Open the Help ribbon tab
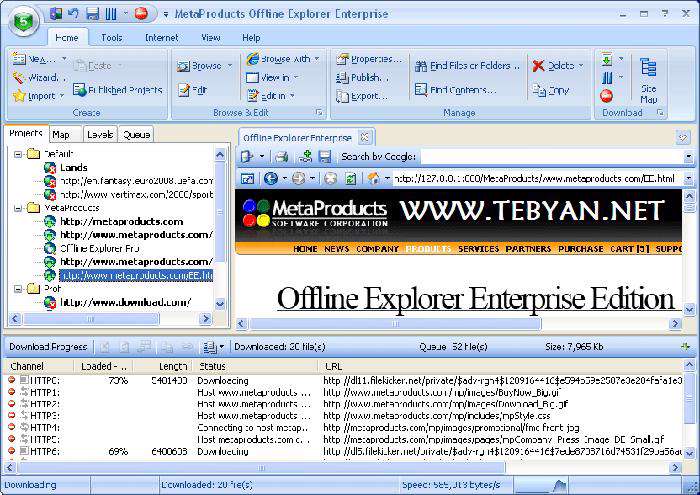 (x=251, y=38)
